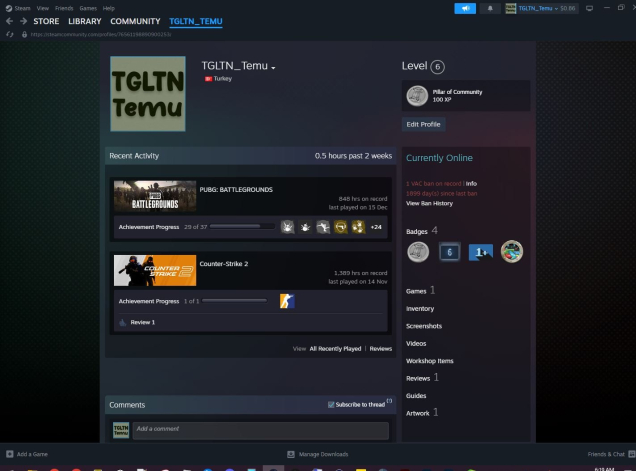Click the PUBG achievement progress bar
This screenshot has height=471, width=636.
[242, 227]
